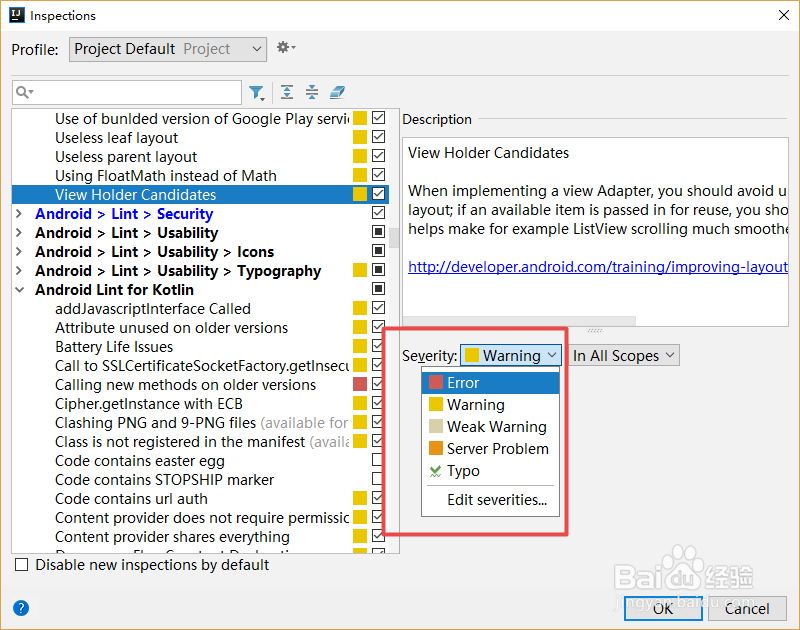Open the In All Scopes dropdown

[x=624, y=356]
